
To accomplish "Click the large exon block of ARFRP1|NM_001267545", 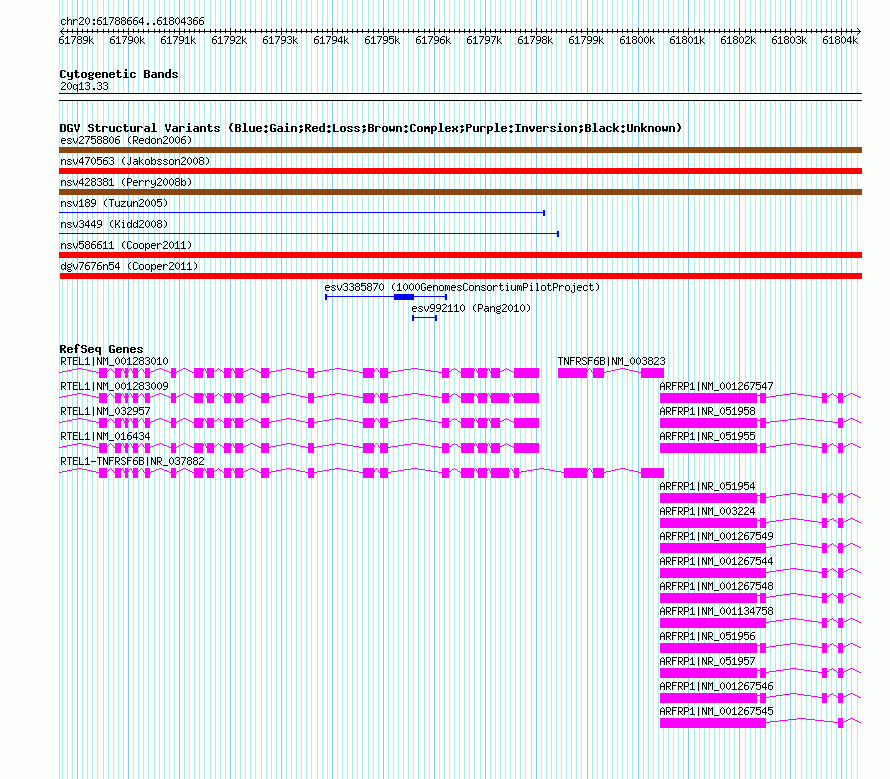I will pos(713,723).
